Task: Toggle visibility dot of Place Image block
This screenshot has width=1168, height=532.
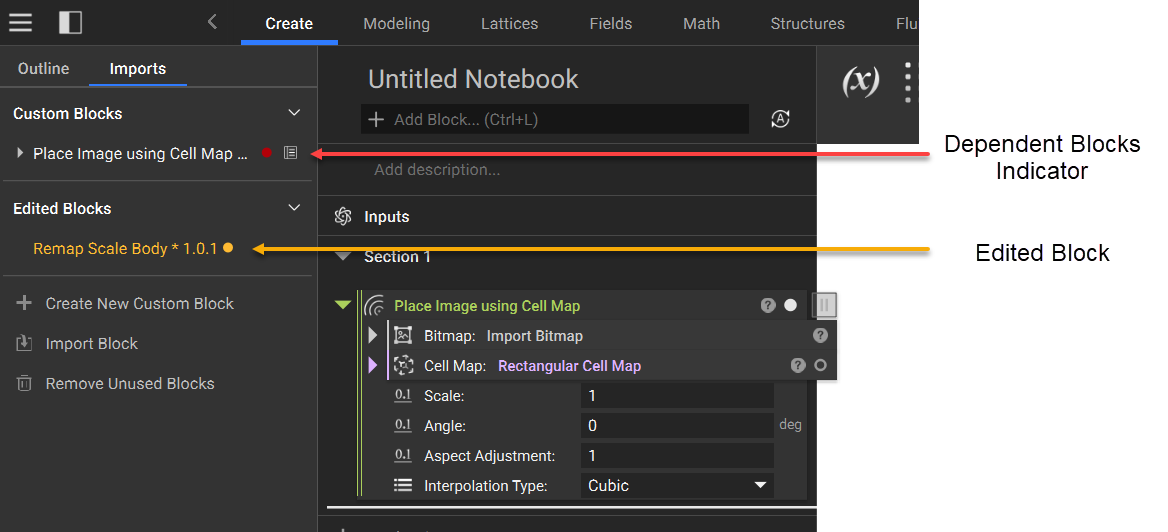Action: (790, 305)
